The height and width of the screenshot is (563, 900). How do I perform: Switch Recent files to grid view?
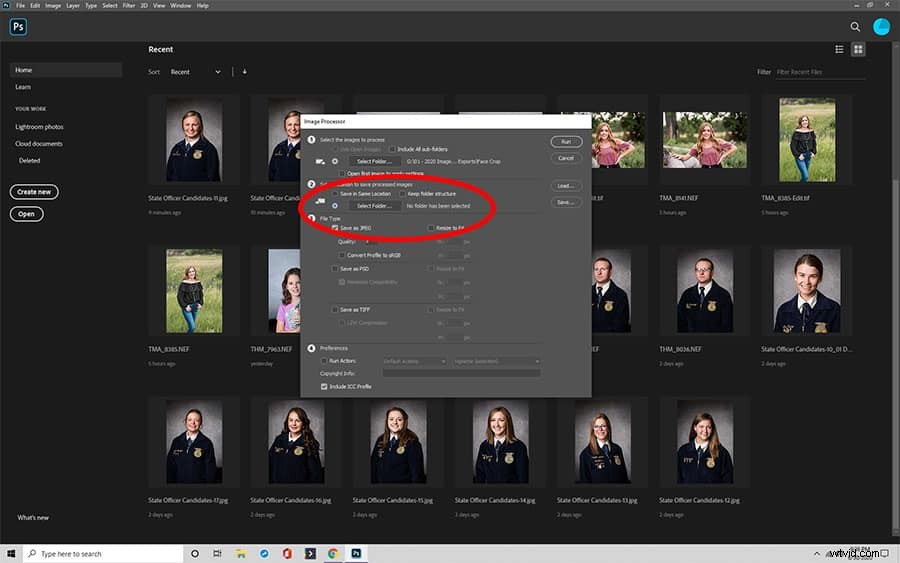point(858,49)
